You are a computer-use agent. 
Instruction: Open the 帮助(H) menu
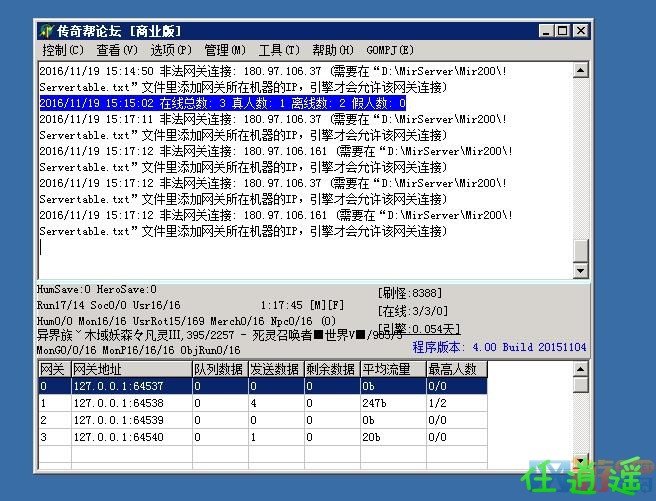[333, 50]
